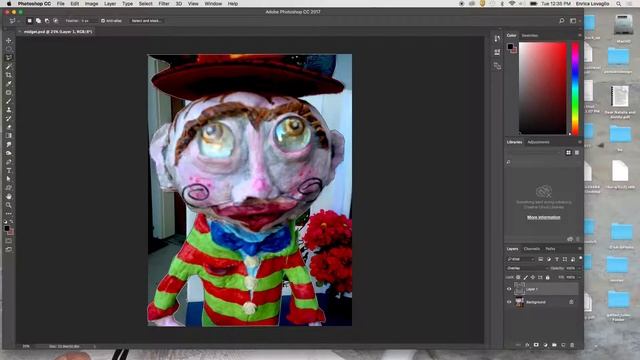Viewport: 640px width, 360px height.
Task: Open the Image menu
Action: point(91,4)
